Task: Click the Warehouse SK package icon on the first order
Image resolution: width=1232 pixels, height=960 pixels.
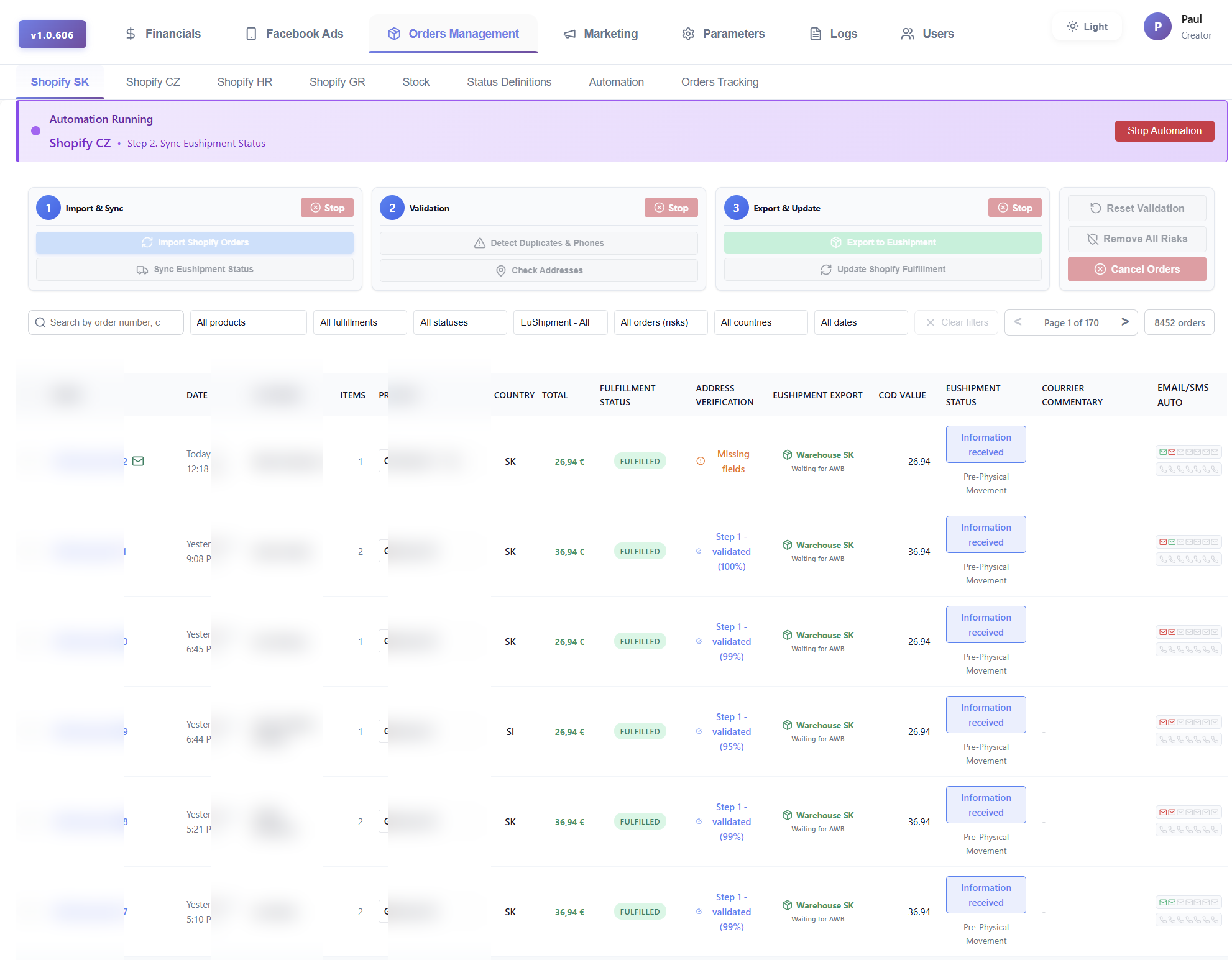Action: pyautogui.click(x=787, y=454)
